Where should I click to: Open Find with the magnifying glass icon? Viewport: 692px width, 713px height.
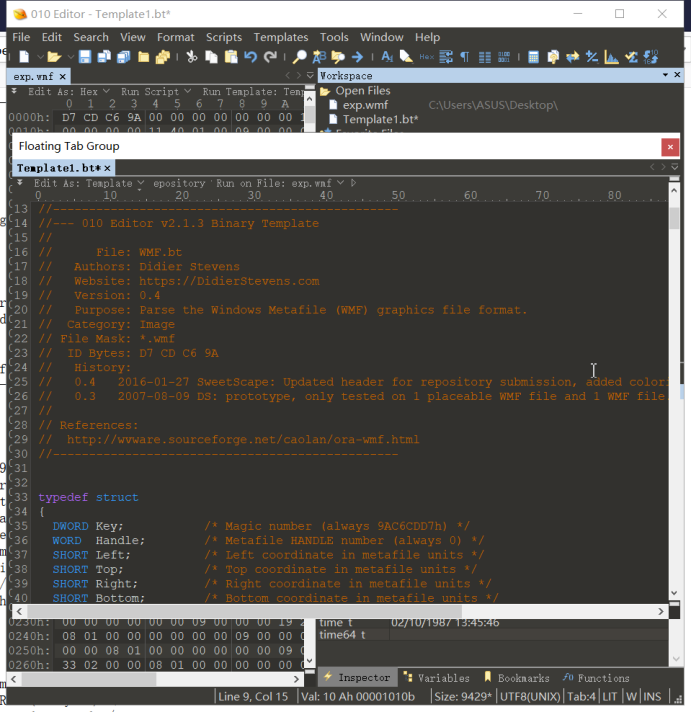[299, 57]
